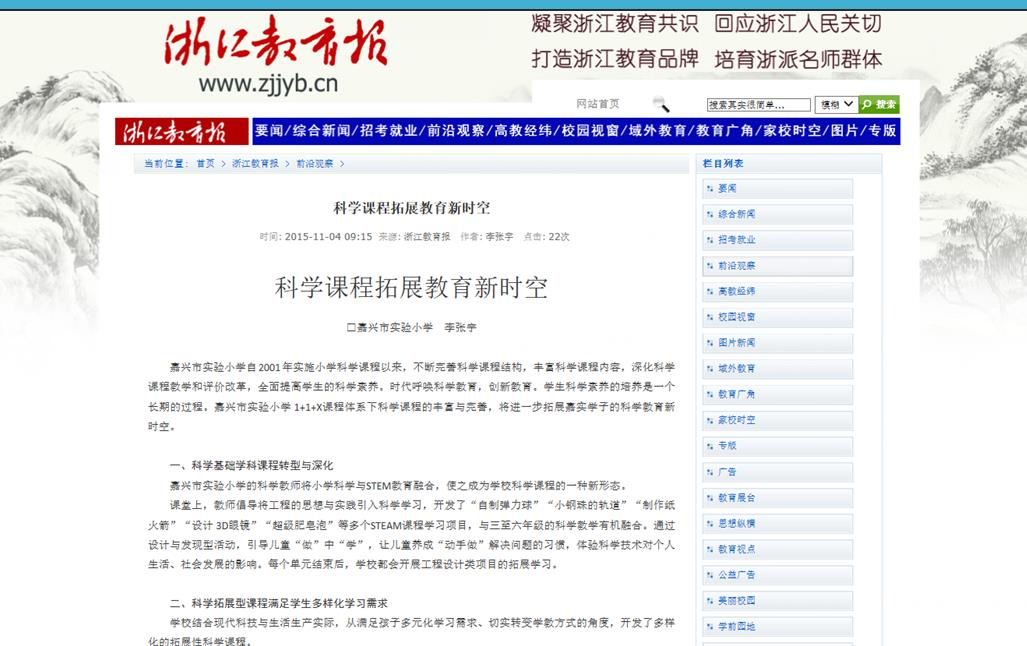Go to 首页 in the breadcrumb trail
The image size is (1027, 646).
click(205, 164)
